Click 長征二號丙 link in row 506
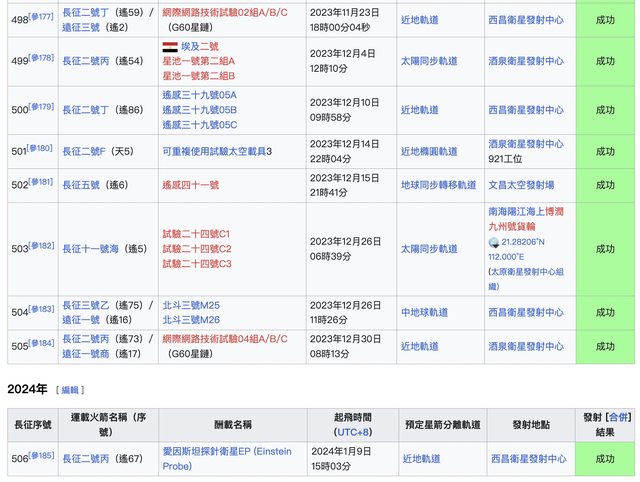Screen dimensions: 640x482 tap(86, 459)
